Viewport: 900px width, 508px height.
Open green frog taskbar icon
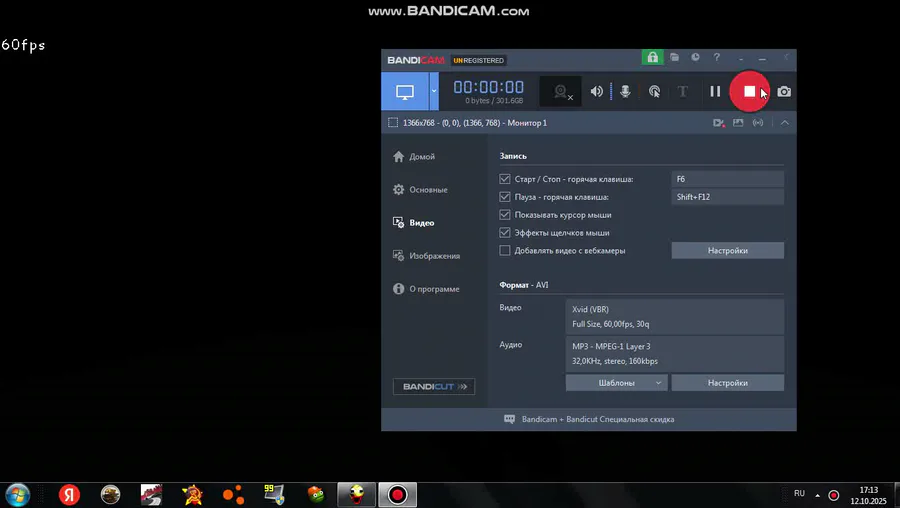click(316, 495)
